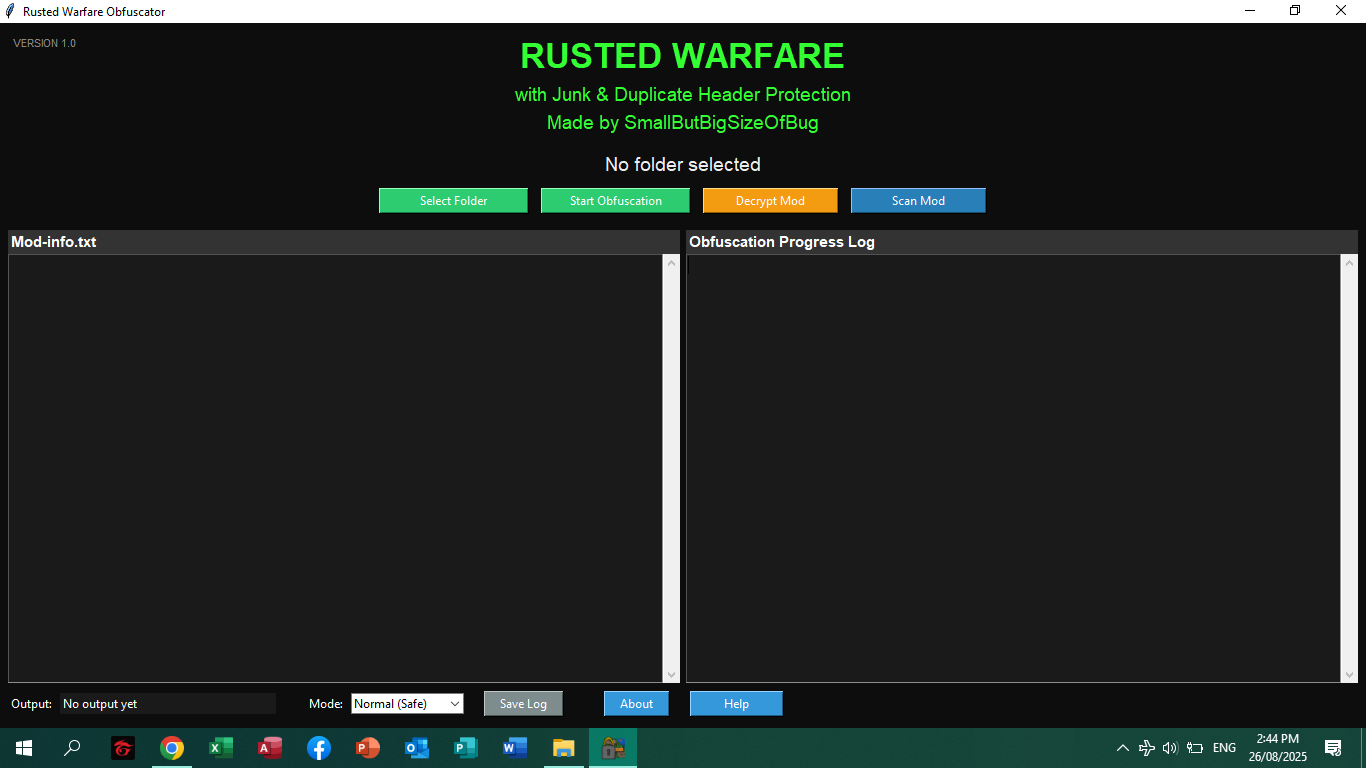Click the Obfuscation Progress Log header

[1021, 242]
